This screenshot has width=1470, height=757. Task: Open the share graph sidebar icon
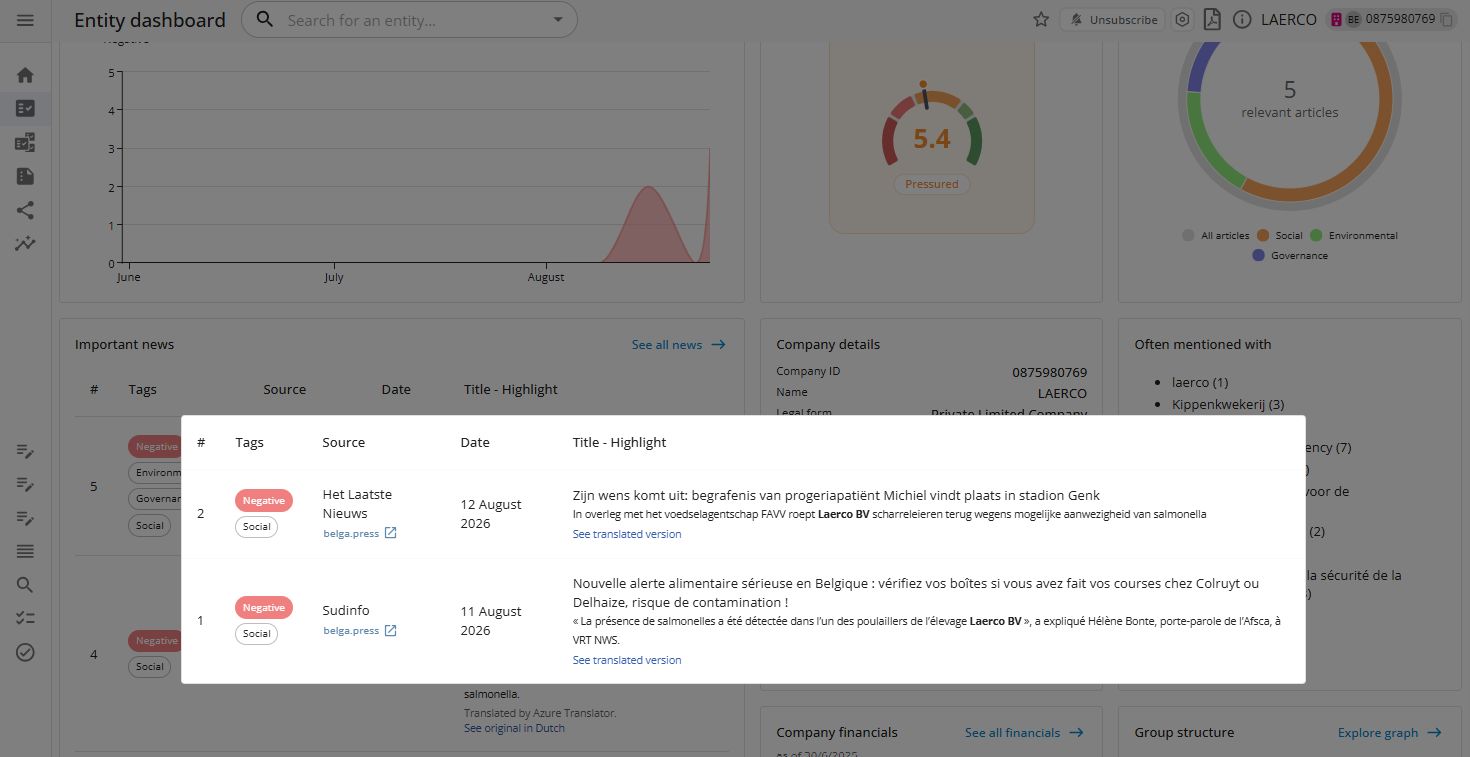(25, 210)
